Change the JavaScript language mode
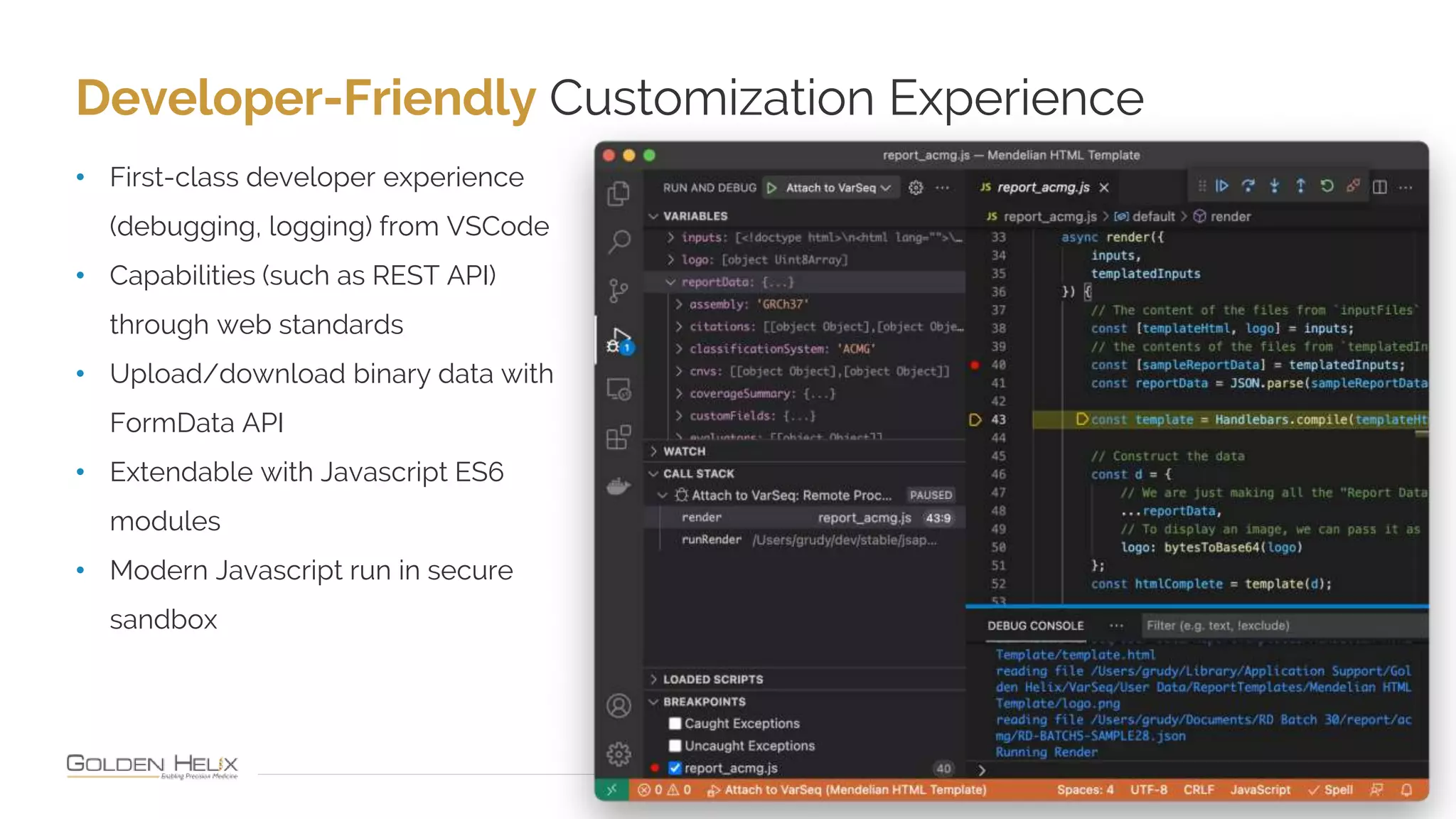Screen dimensions: 1456x819 pyautogui.click(x=1260, y=790)
